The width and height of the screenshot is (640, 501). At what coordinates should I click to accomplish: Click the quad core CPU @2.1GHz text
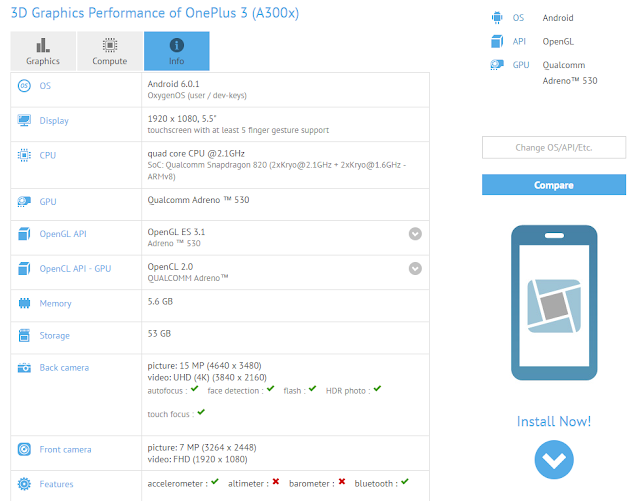tap(196, 154)
